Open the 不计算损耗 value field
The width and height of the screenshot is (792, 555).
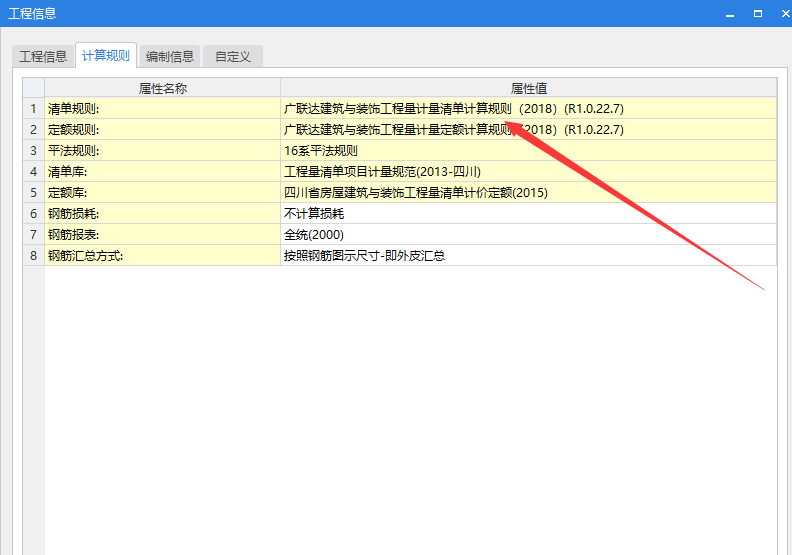[528, 214]
